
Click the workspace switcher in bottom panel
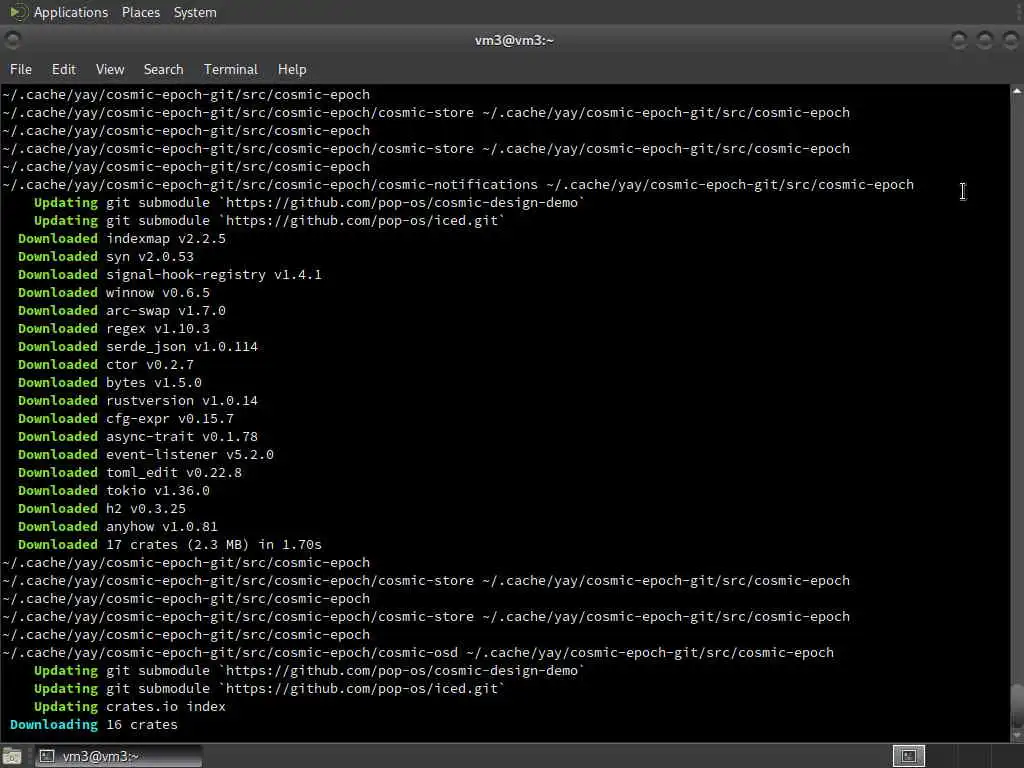tap(908, 756)
